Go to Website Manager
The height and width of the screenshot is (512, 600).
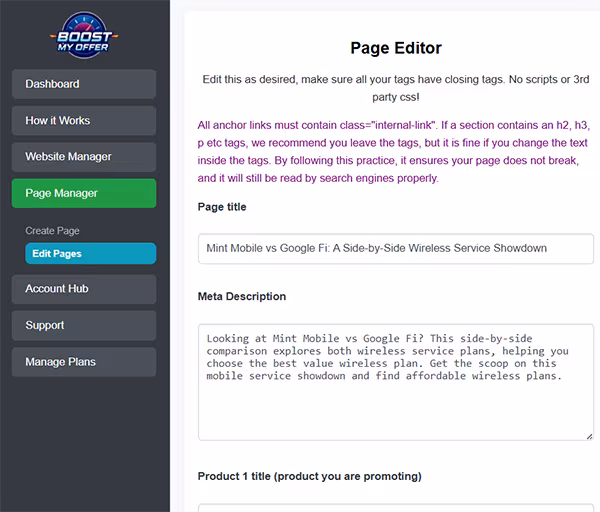click(x=84, y=157)
